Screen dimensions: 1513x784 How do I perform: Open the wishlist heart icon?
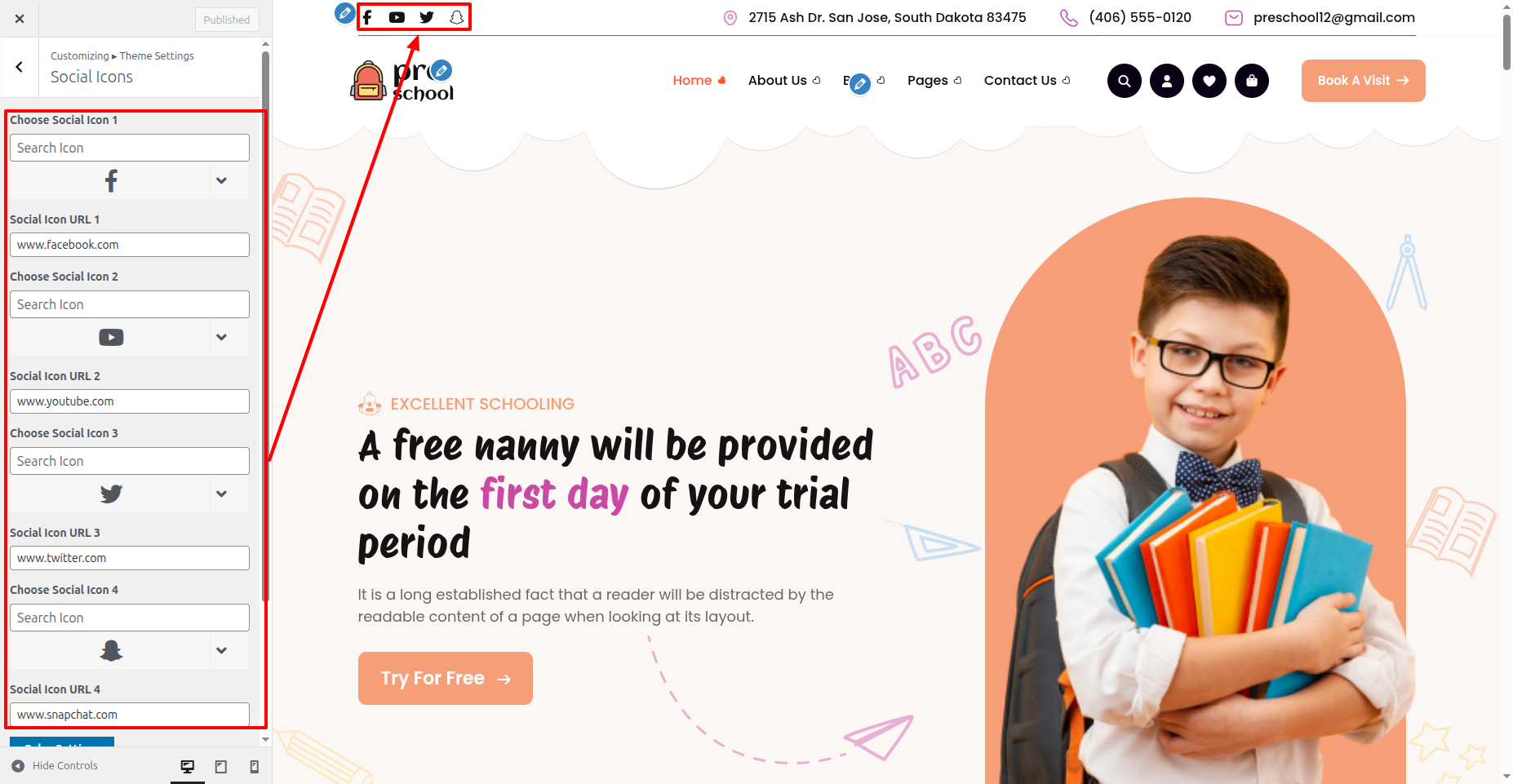1209,81
